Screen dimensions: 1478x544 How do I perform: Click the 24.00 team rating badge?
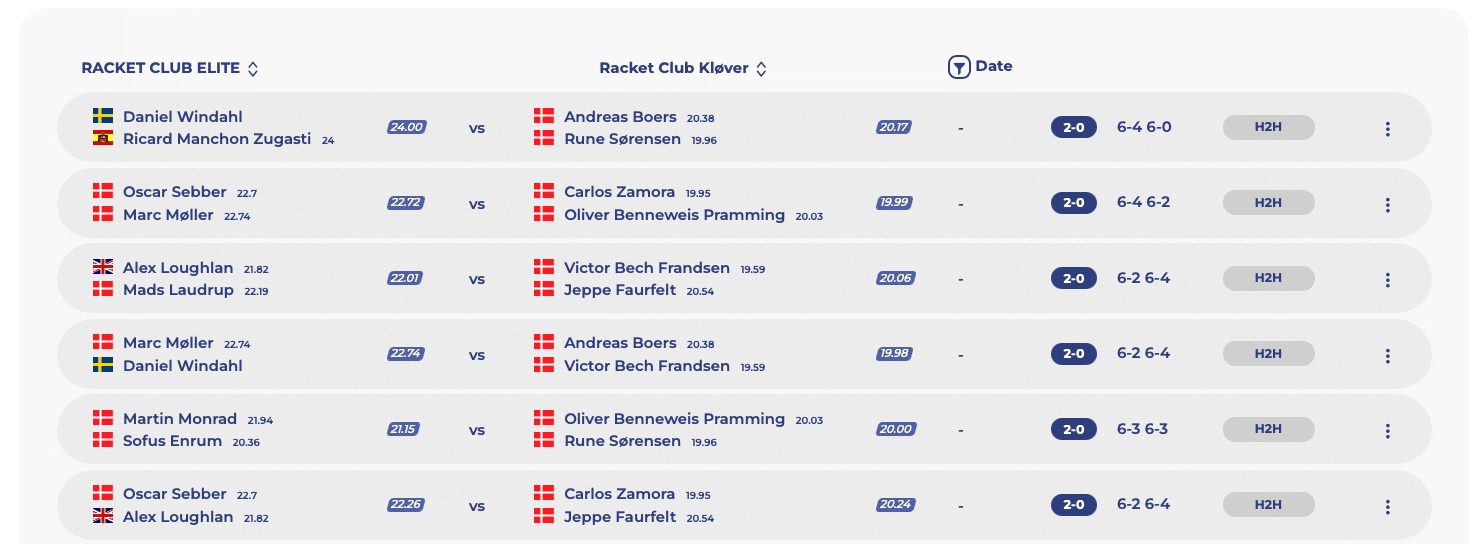pos(407,127)
